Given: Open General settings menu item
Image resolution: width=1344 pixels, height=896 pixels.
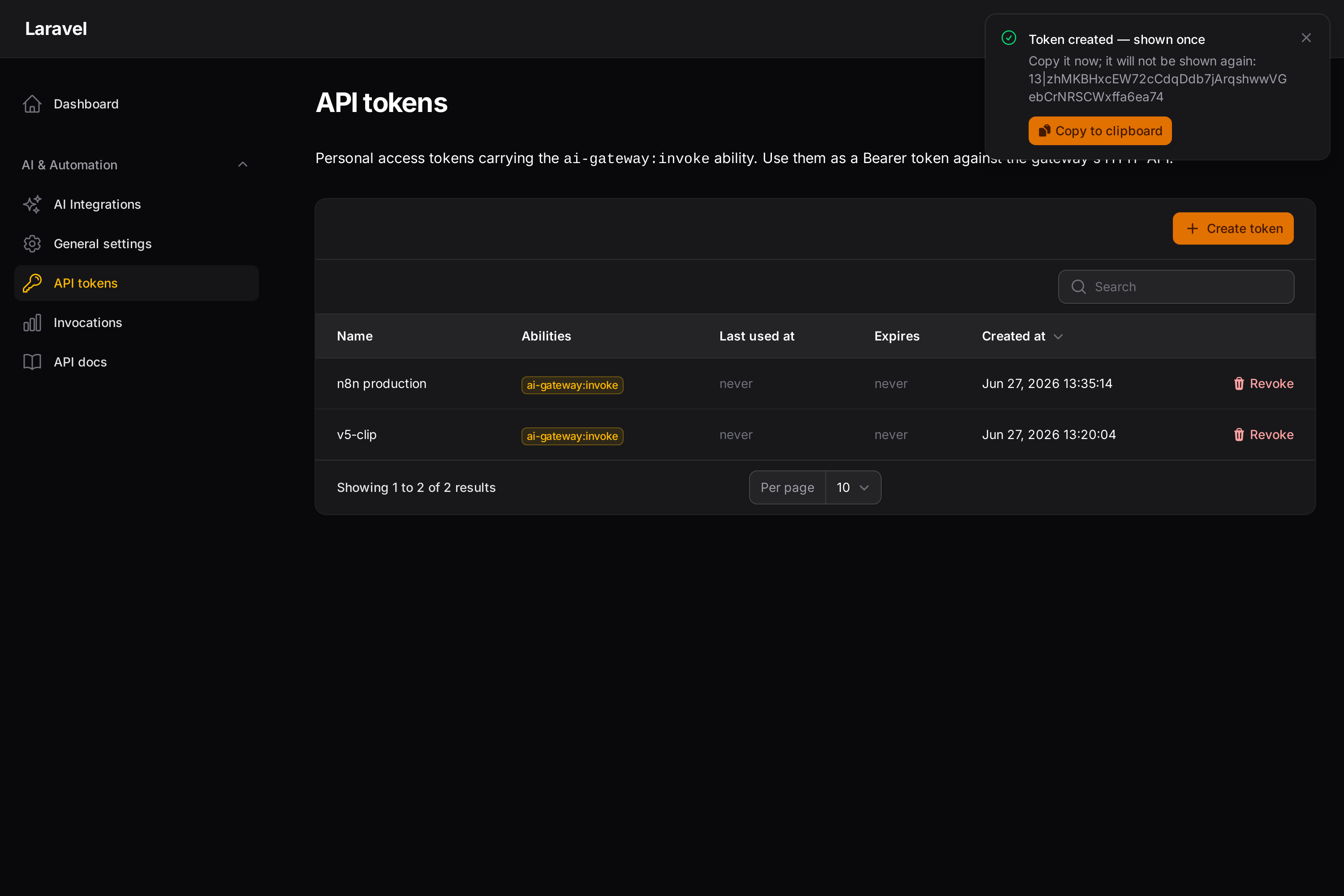Looking at the screenshot, I should point(137,244).
